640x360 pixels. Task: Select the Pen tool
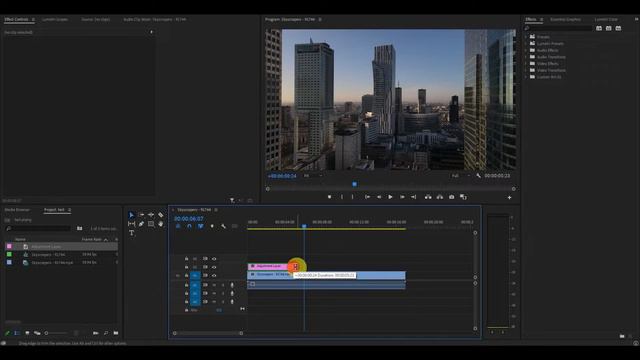click(141, 224)
